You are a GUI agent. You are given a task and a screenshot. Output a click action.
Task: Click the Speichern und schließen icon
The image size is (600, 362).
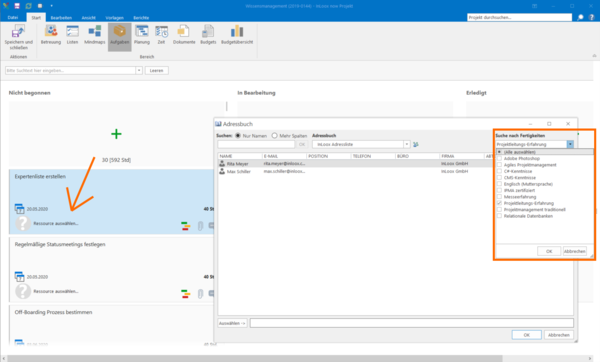pyautogui.click(x=18, y=32)
